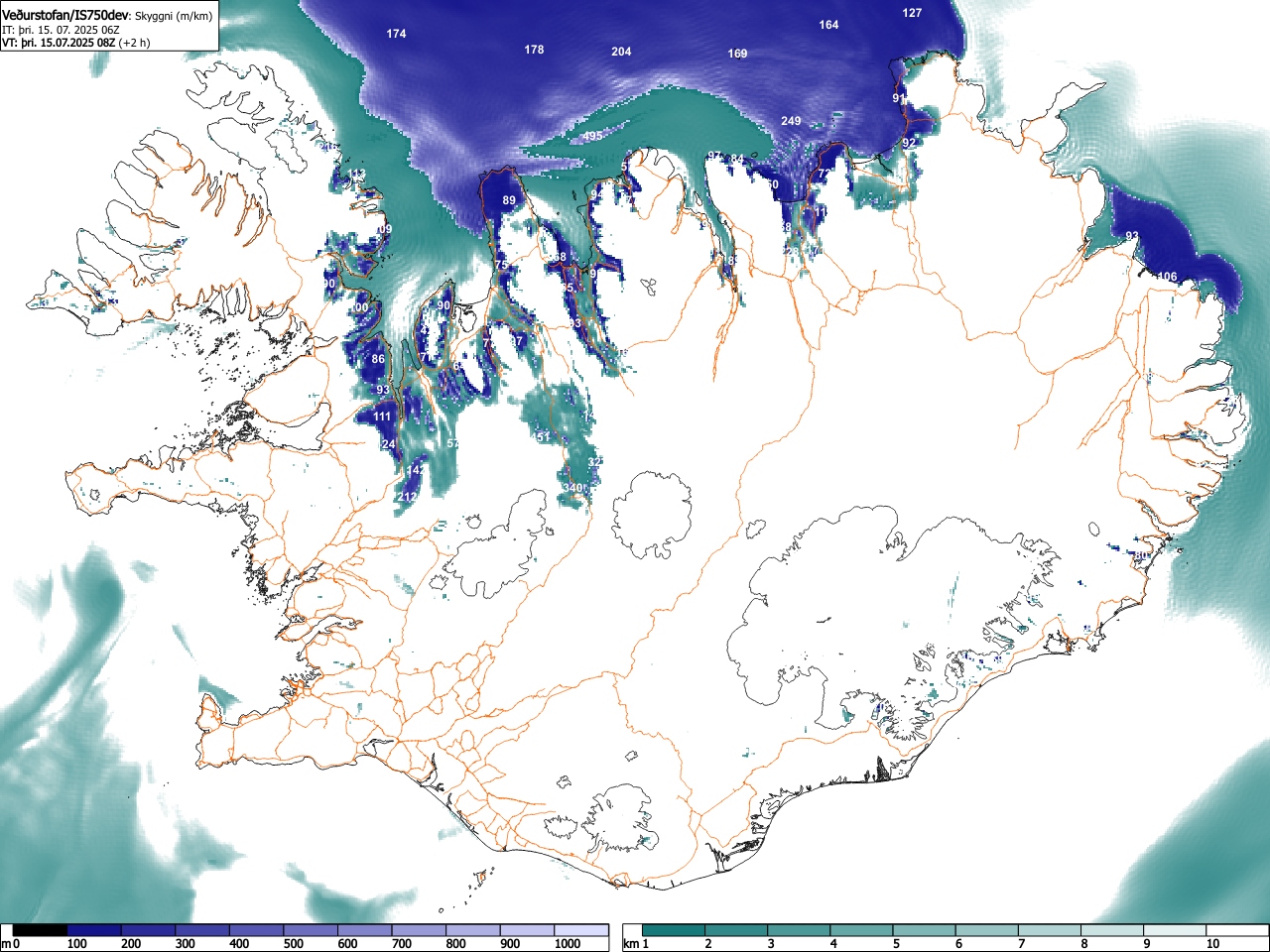Click the '6' tick label on the km legend
This screenshot has width=1270, height=952.
(958, 944)
